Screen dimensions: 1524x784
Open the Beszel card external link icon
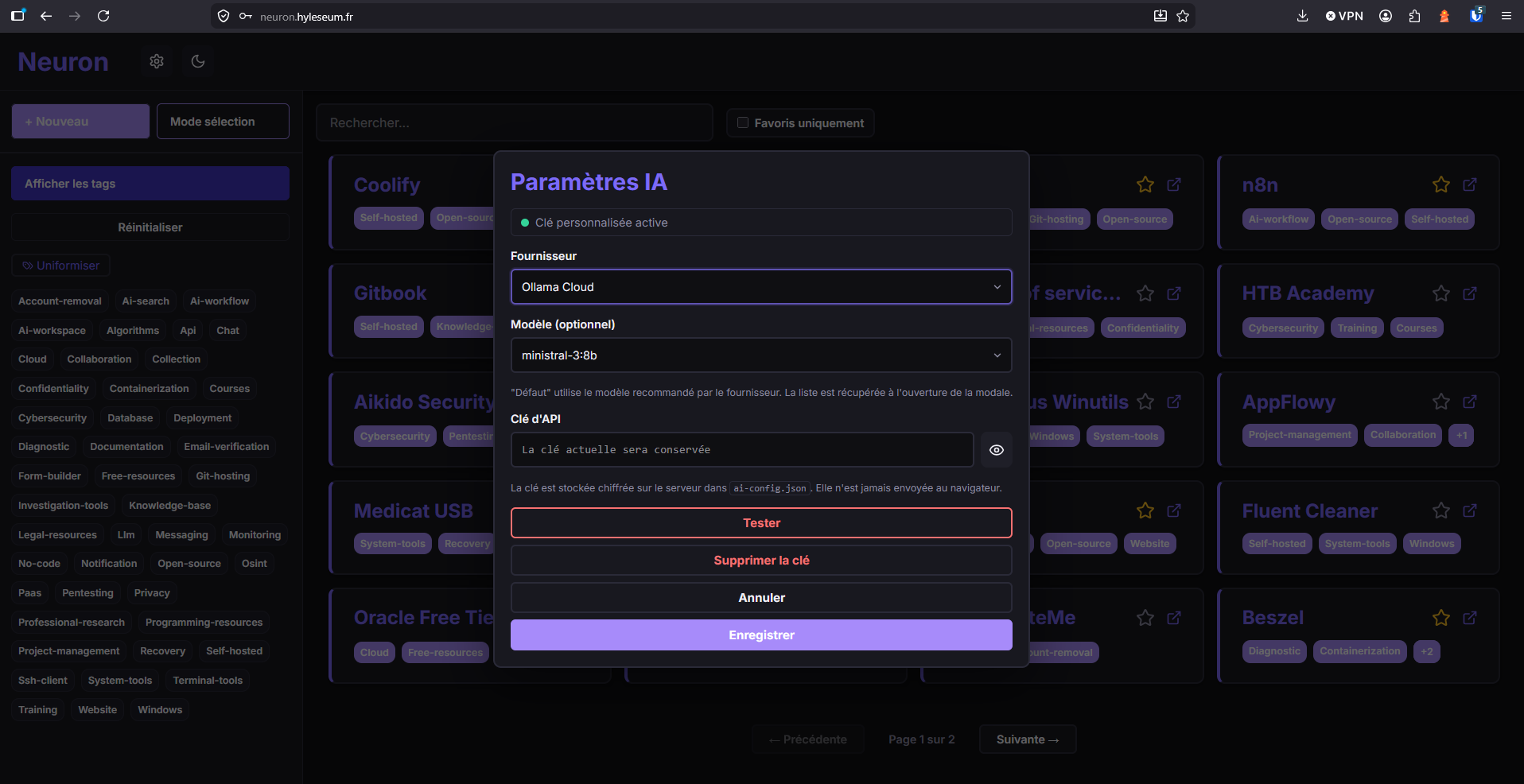pos(1469,618)
